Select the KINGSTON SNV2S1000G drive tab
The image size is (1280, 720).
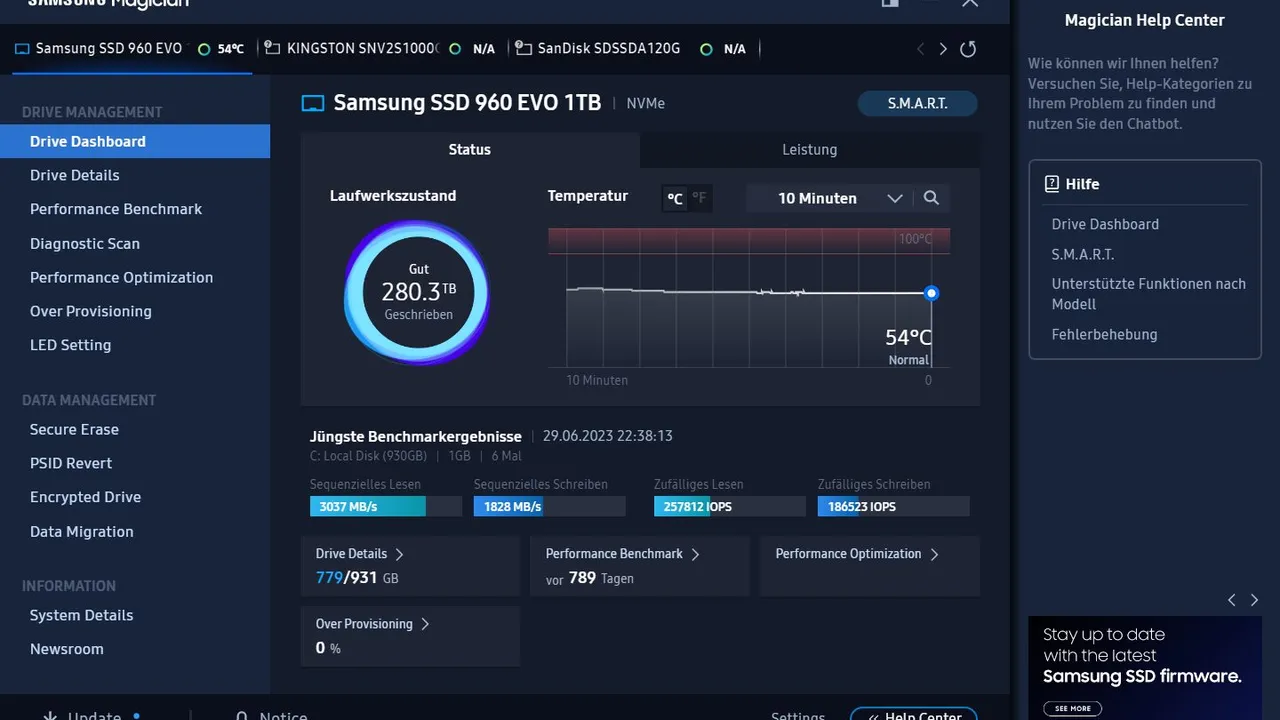coord(380,48)
